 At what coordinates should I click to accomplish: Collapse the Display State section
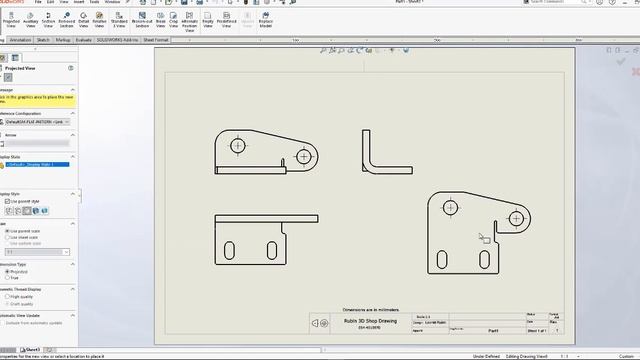(x=73, y=157)
